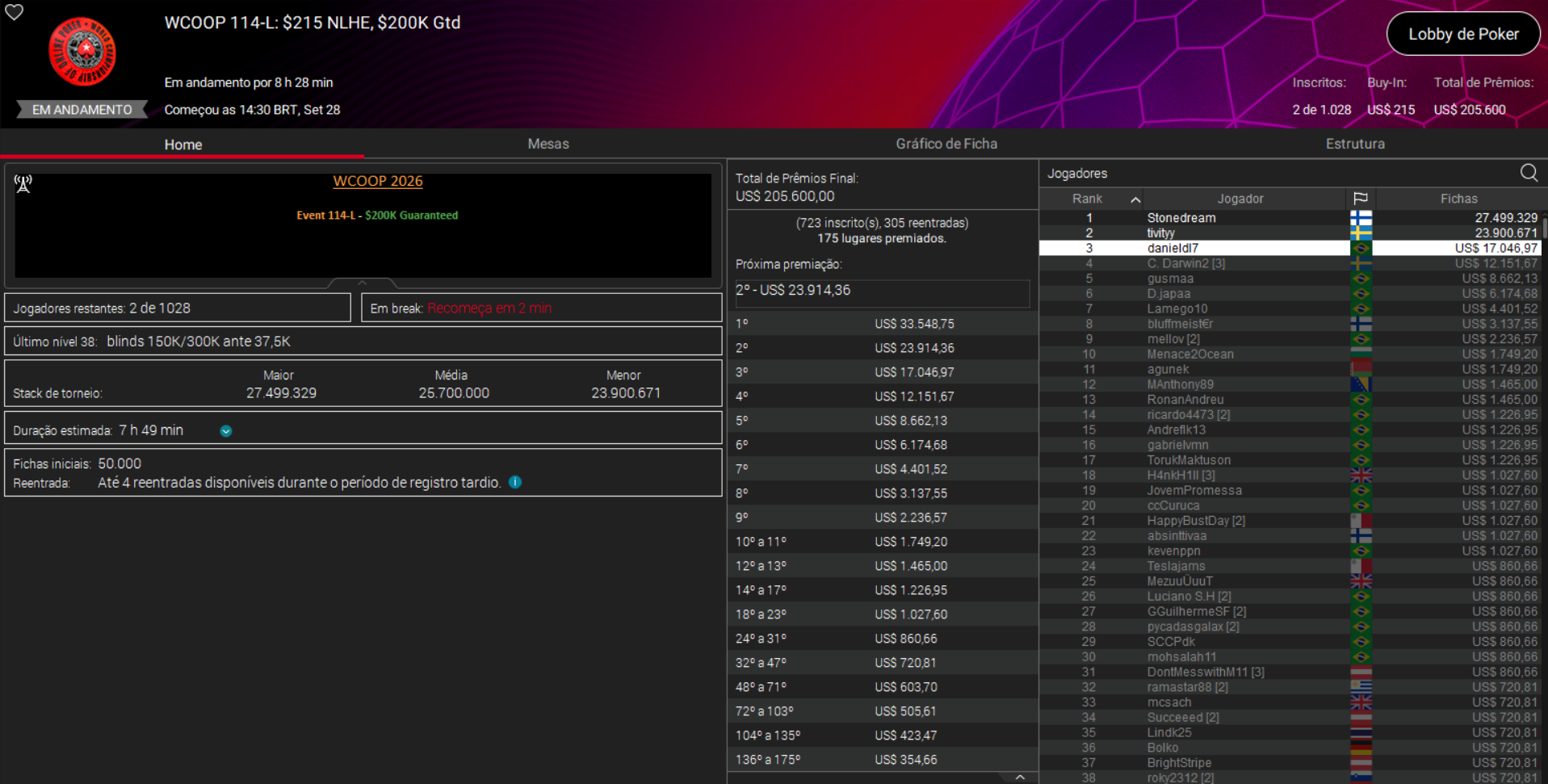Click the 3º prize US$ 17.046,97 row
Viewport: 1548px width, 784px height.
[x=882, y=372]
